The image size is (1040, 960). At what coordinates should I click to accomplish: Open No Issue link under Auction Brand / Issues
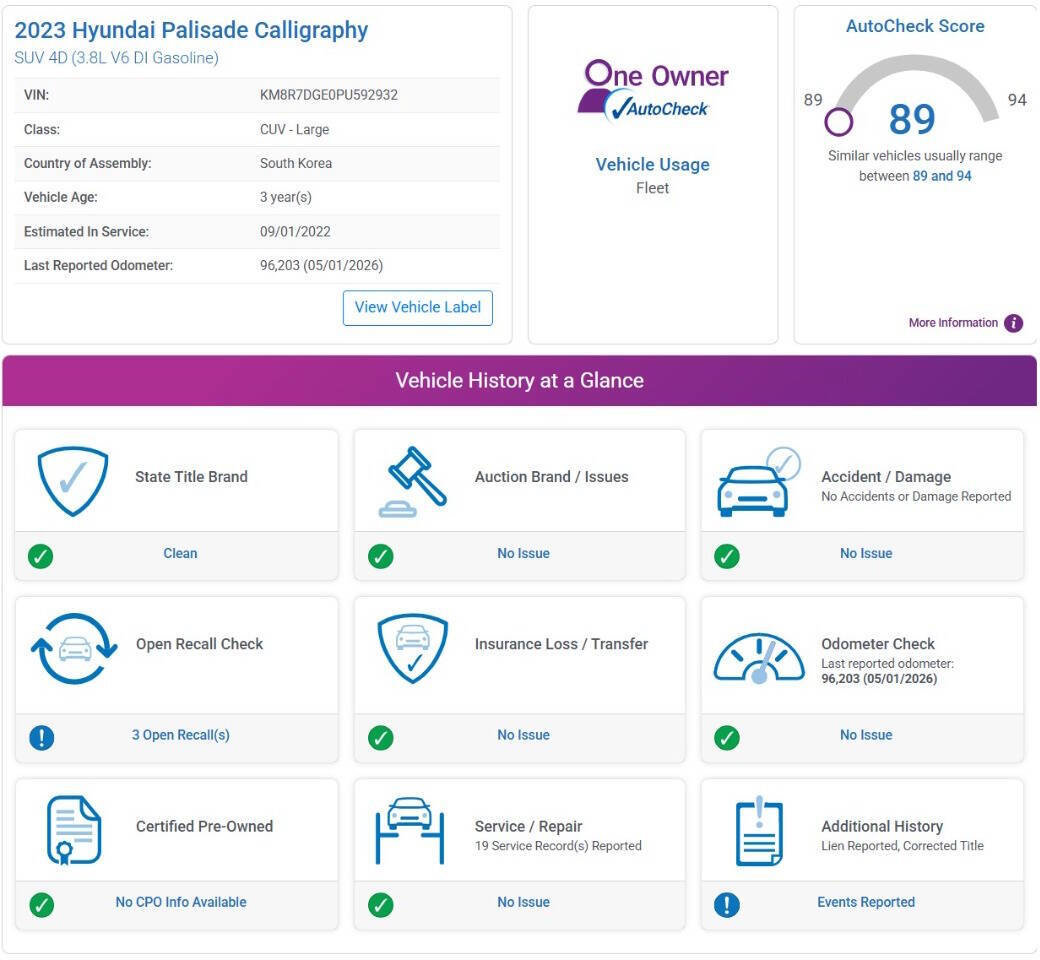click(523, 553)
